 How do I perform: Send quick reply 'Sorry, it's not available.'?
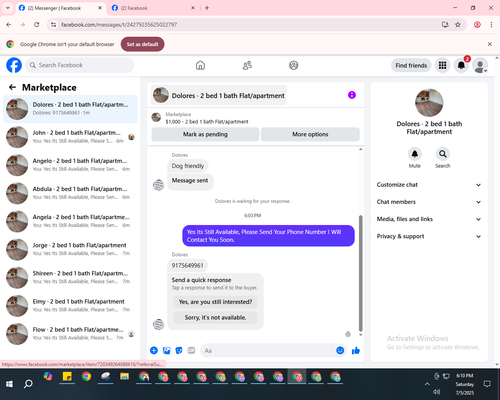click(x=215, y=318)
